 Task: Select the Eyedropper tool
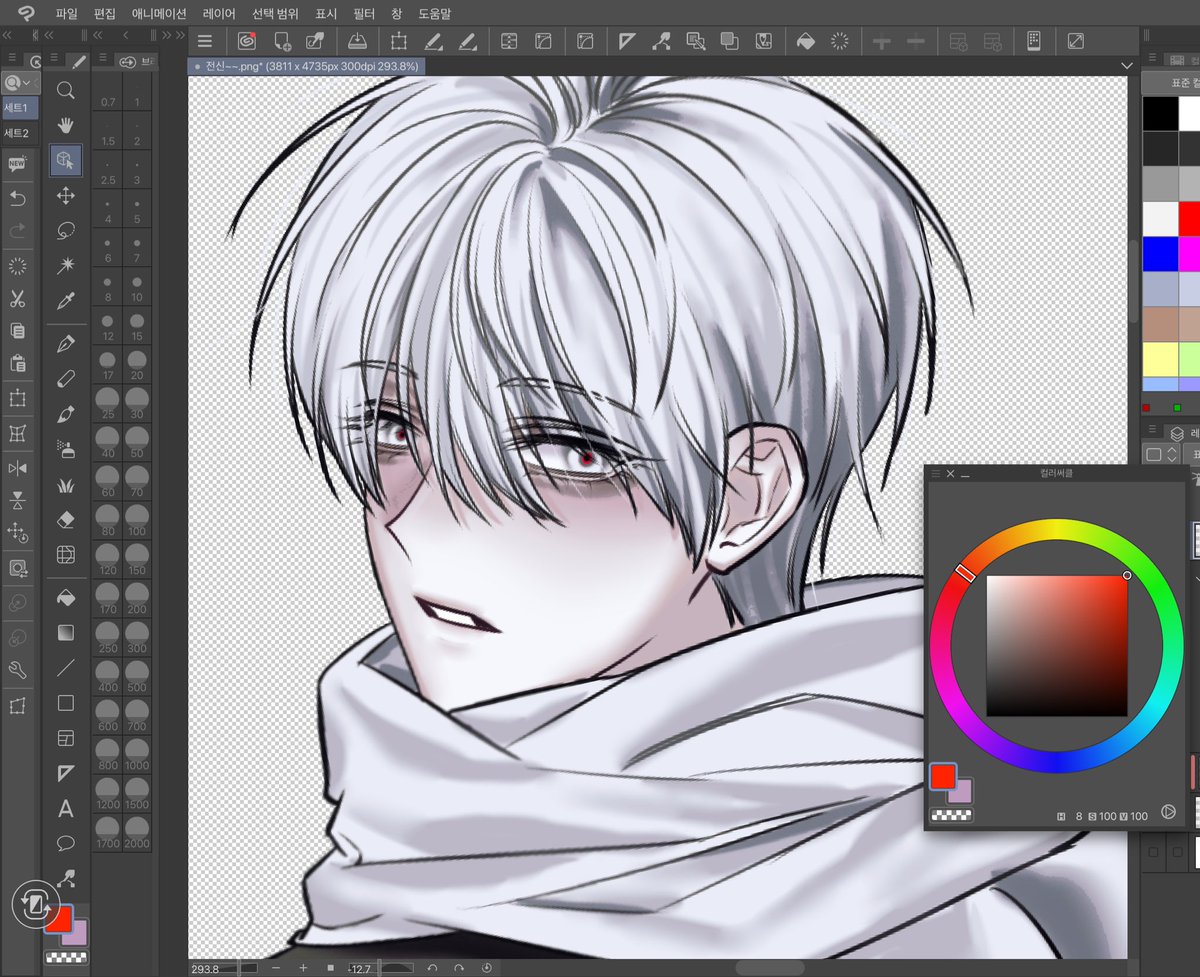(x=66, y=300)
